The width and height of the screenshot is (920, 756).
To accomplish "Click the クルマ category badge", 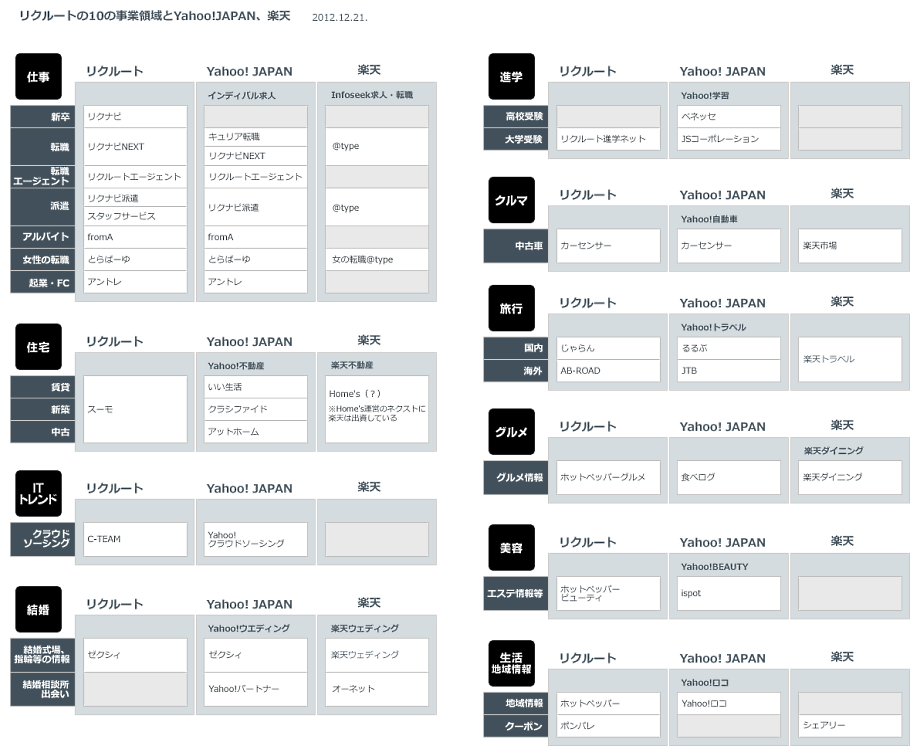I will (x=511, y=200).
